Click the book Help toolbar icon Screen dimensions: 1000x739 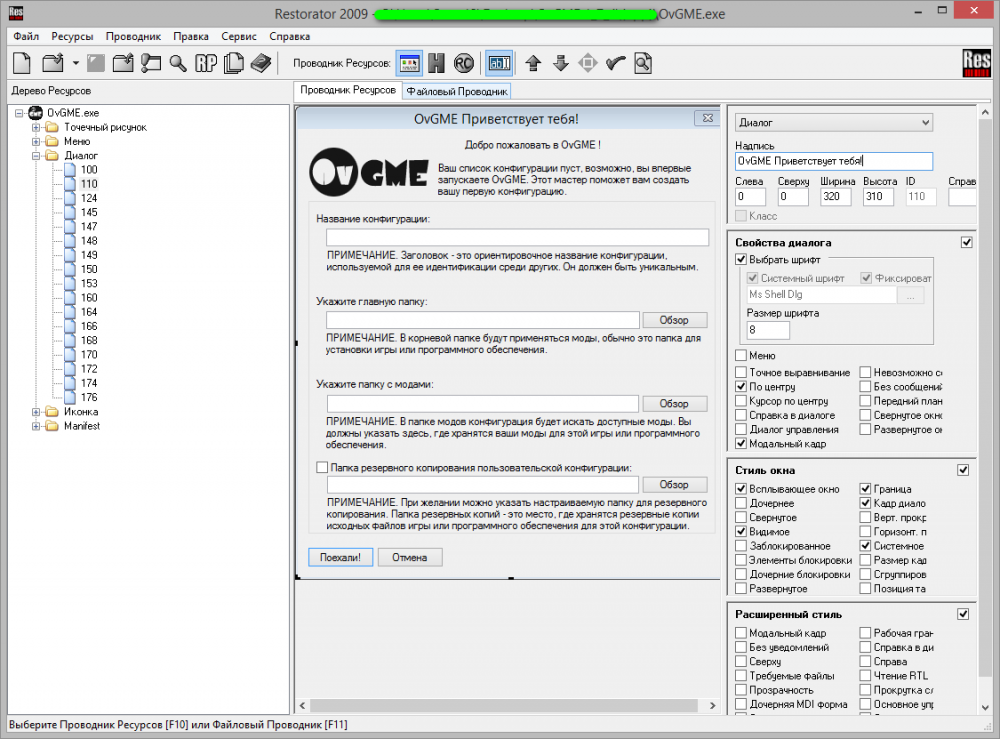[x=261, y=64]
